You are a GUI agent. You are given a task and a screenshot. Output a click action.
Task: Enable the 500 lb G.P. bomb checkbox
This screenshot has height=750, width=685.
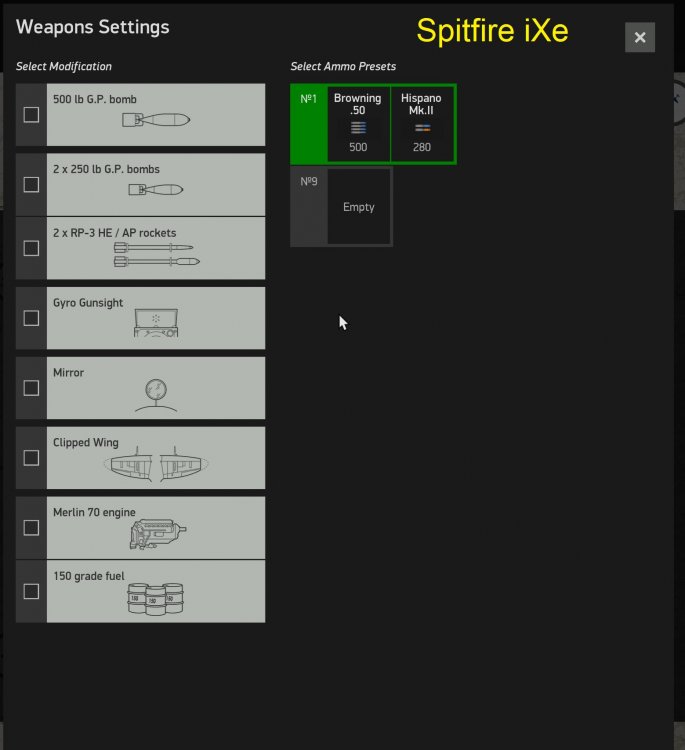(x=31, y=115)
